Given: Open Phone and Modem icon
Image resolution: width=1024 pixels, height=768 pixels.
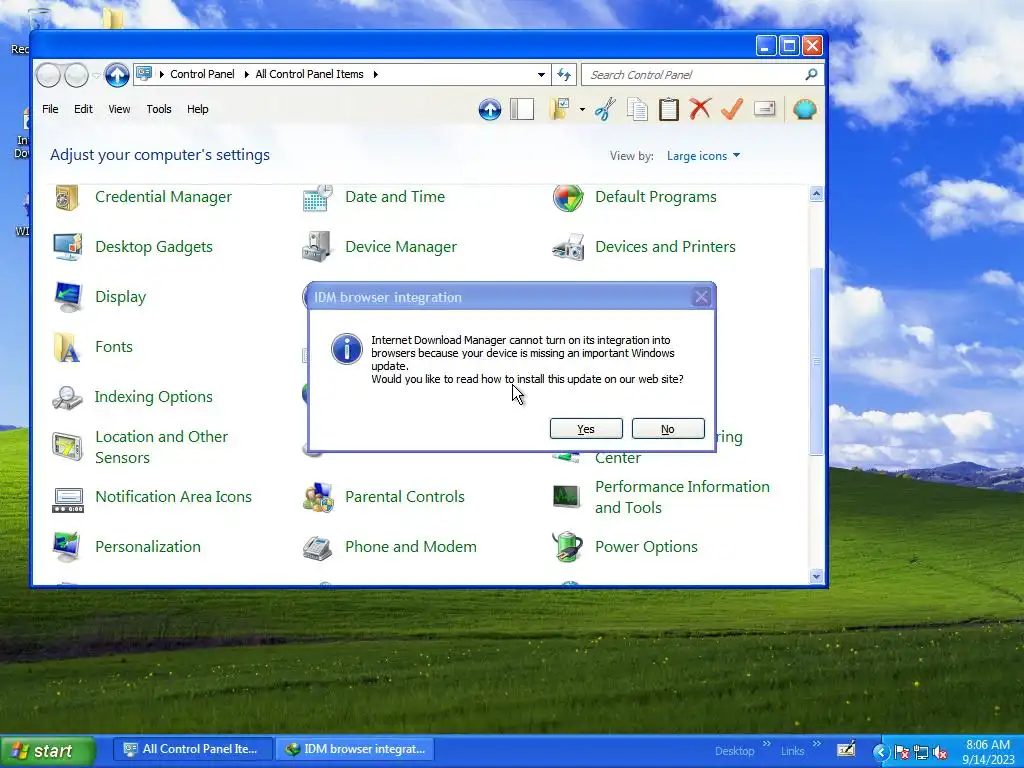Looking at the screenshot, I should 317,547.
